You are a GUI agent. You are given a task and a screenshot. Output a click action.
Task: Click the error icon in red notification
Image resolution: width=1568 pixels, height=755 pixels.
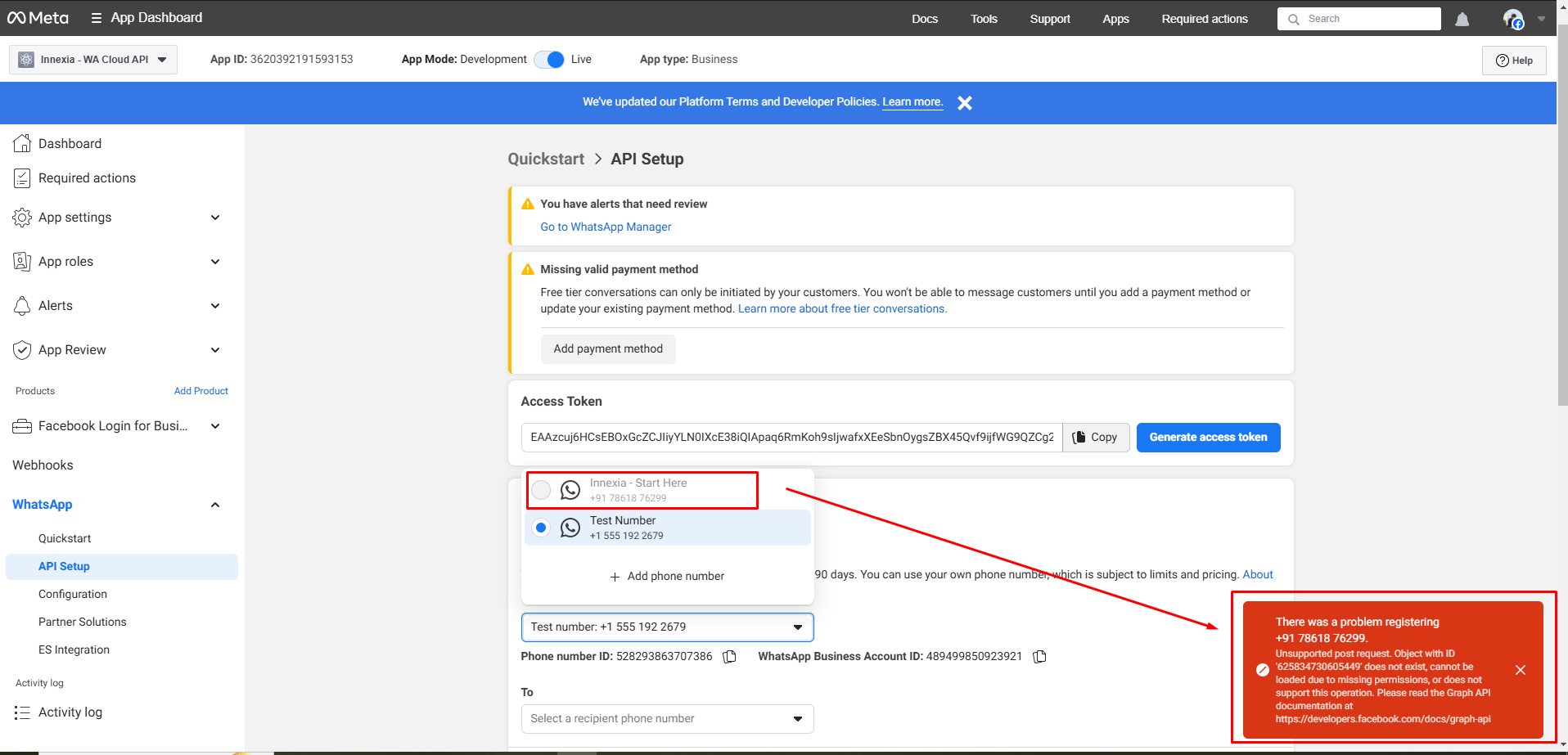point(1263,670)
